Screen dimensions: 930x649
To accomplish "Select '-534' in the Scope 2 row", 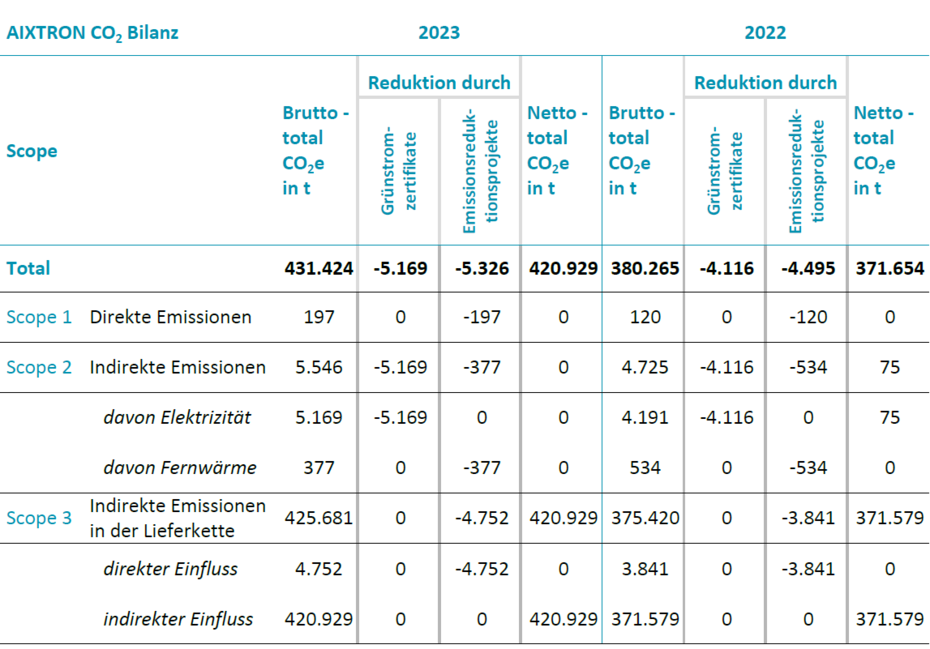I will click(808, 367).
